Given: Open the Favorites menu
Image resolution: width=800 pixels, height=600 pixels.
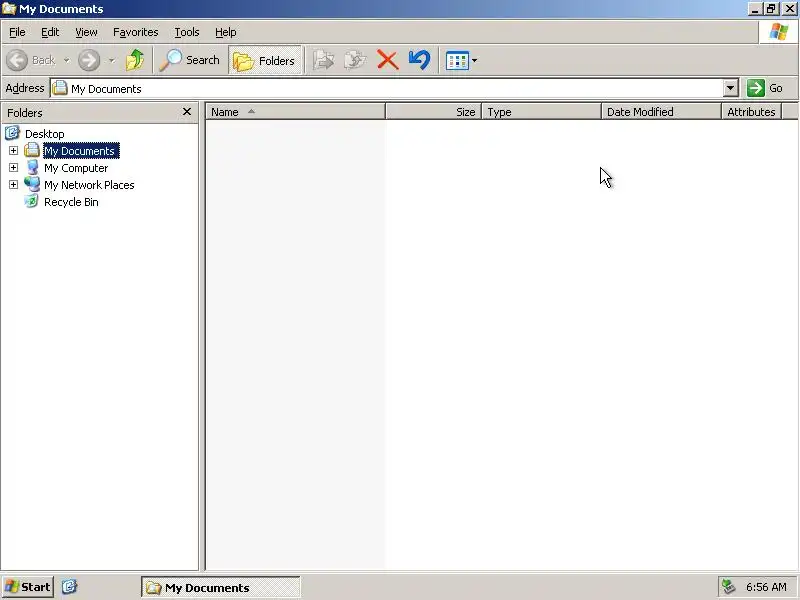Looking at the screenshot, I should point(136,32).
